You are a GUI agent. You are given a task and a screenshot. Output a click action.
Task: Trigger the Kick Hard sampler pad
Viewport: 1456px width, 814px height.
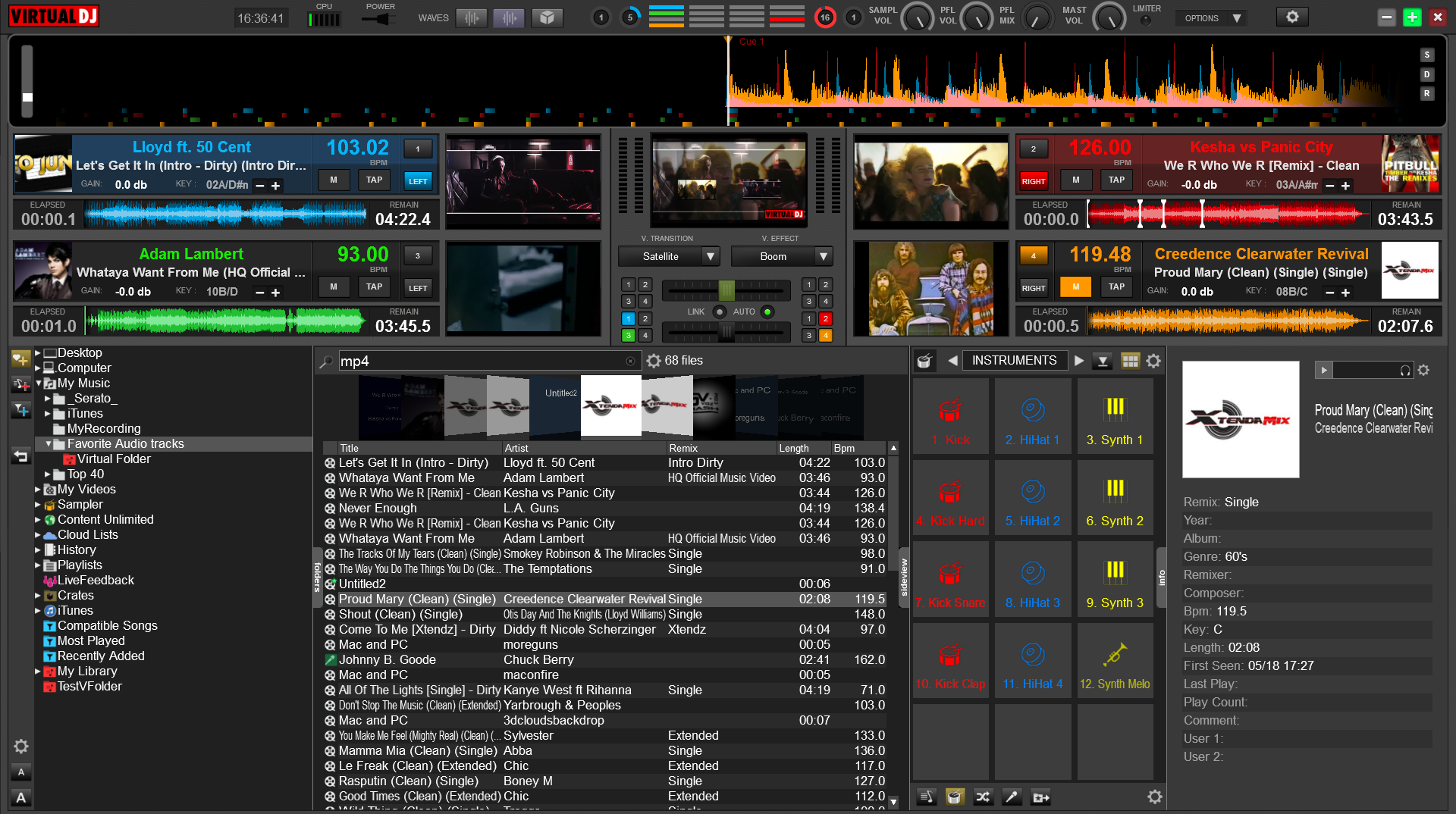coord(950,498)
